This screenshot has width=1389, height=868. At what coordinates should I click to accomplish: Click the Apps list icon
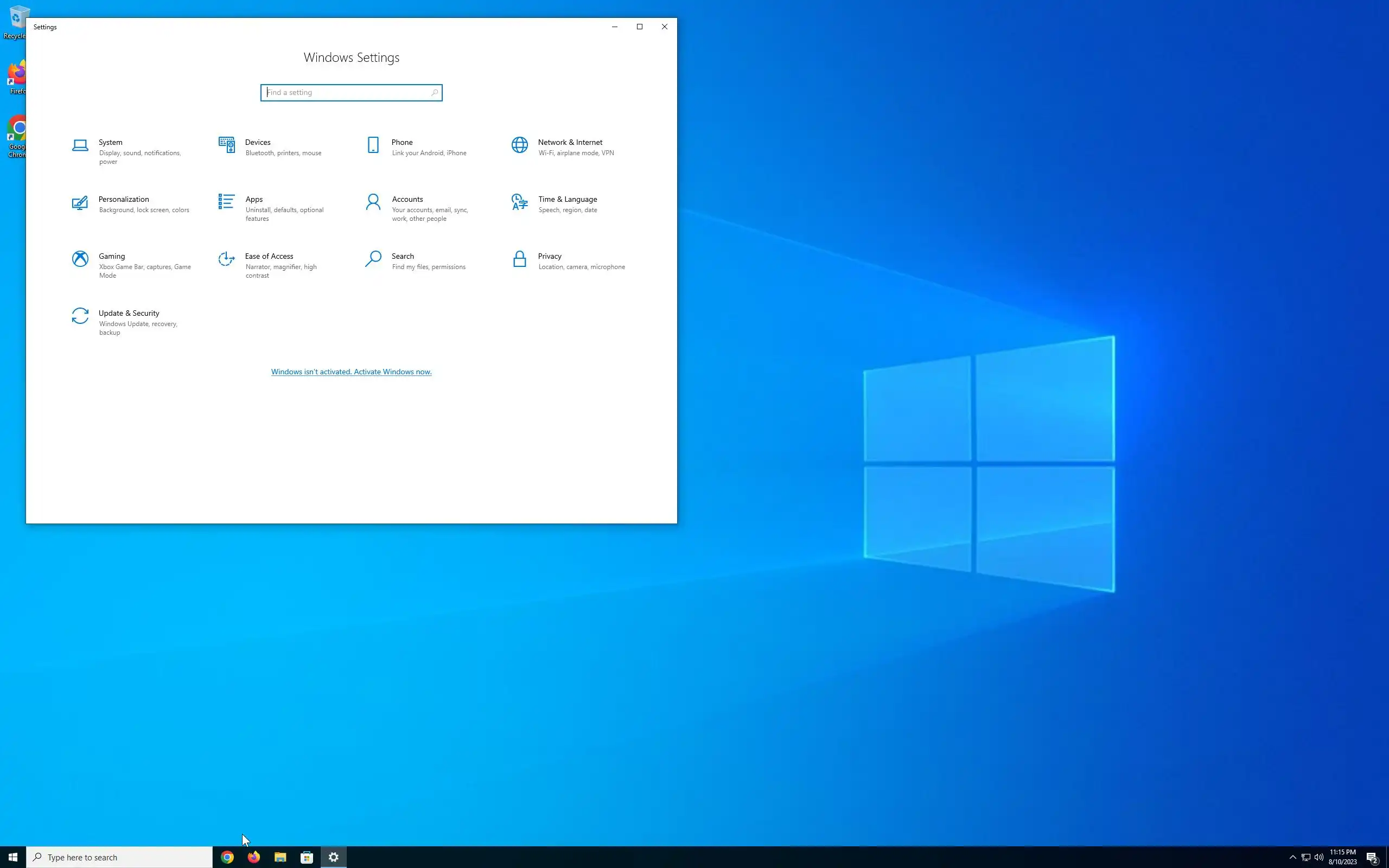pos(227,202)
